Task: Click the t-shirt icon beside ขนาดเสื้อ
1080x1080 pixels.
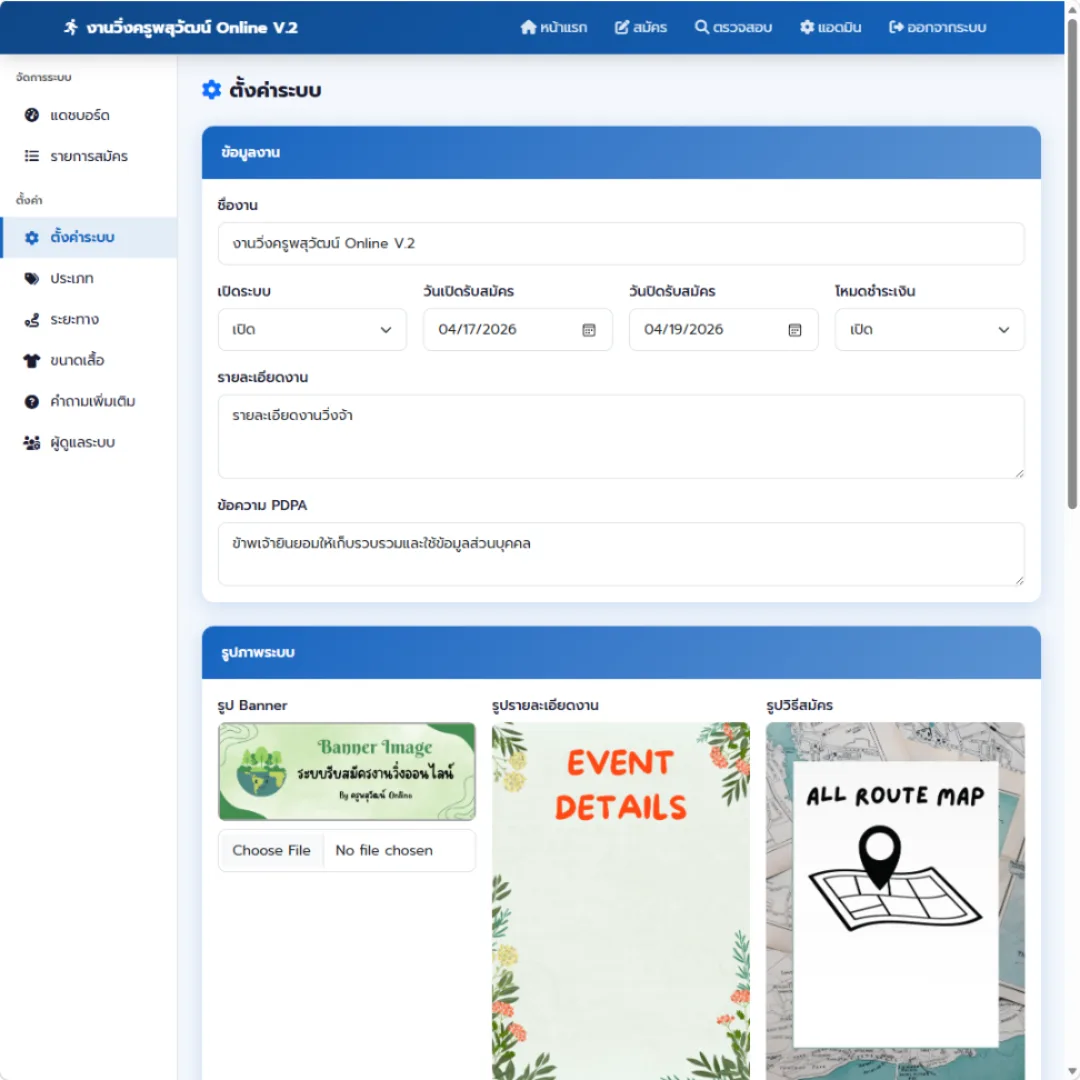Action: pos(32,360)
